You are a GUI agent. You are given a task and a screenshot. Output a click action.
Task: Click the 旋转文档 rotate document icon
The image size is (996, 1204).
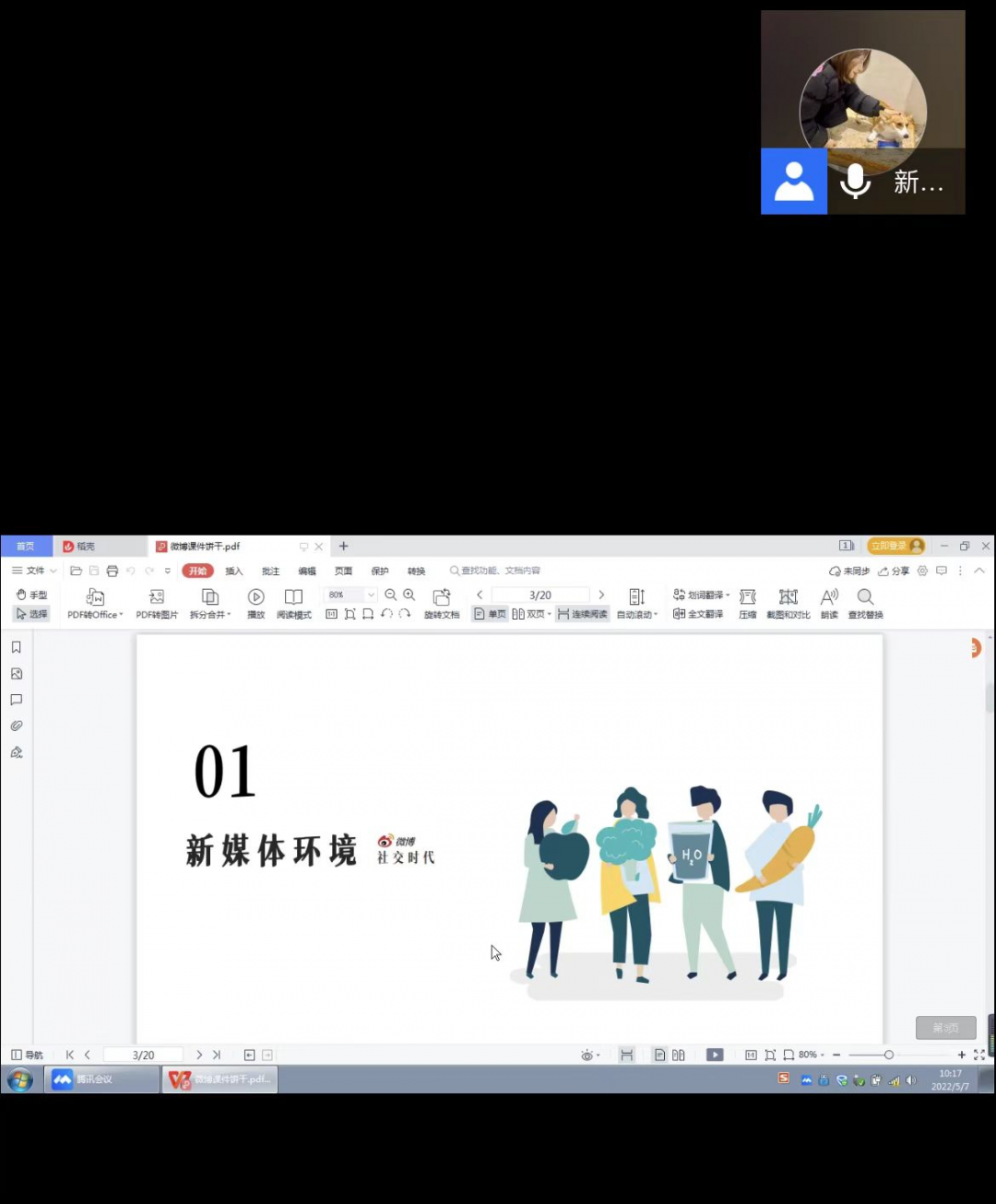pos(442,597)
